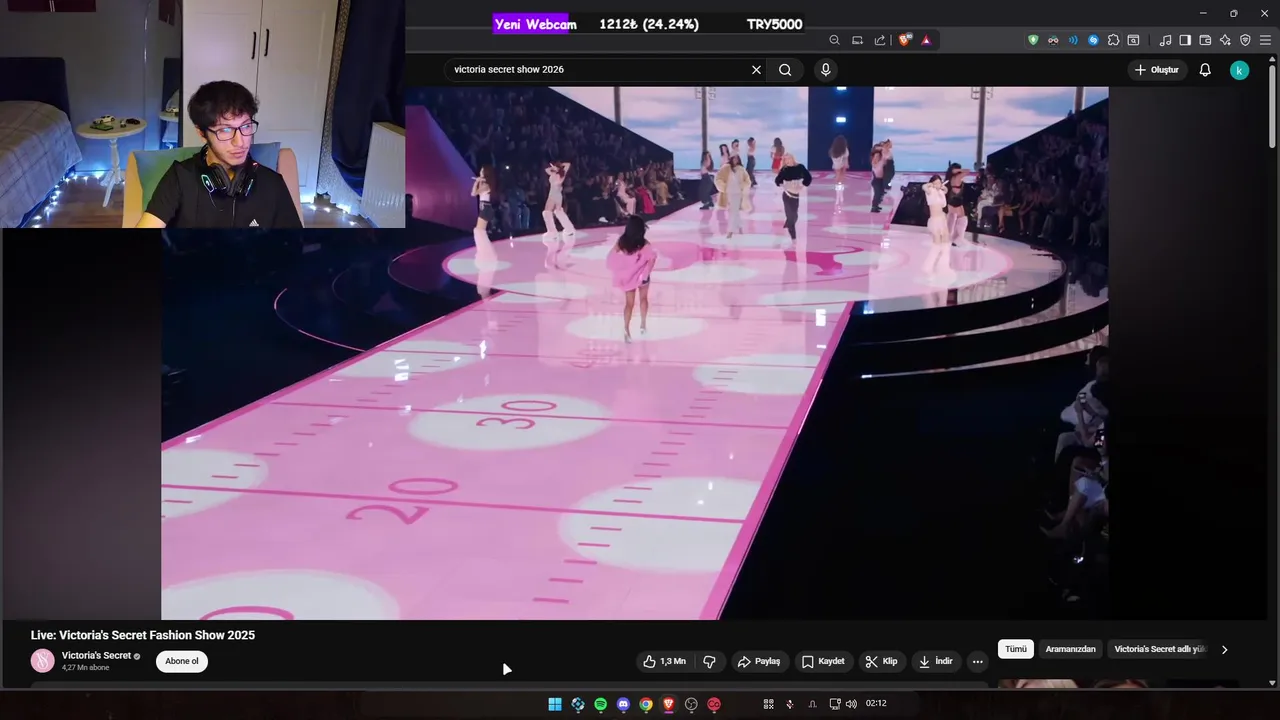Open the Victoria's Secret channel name
Viewport: 1280px width, 720px height.
click(96, 656)
